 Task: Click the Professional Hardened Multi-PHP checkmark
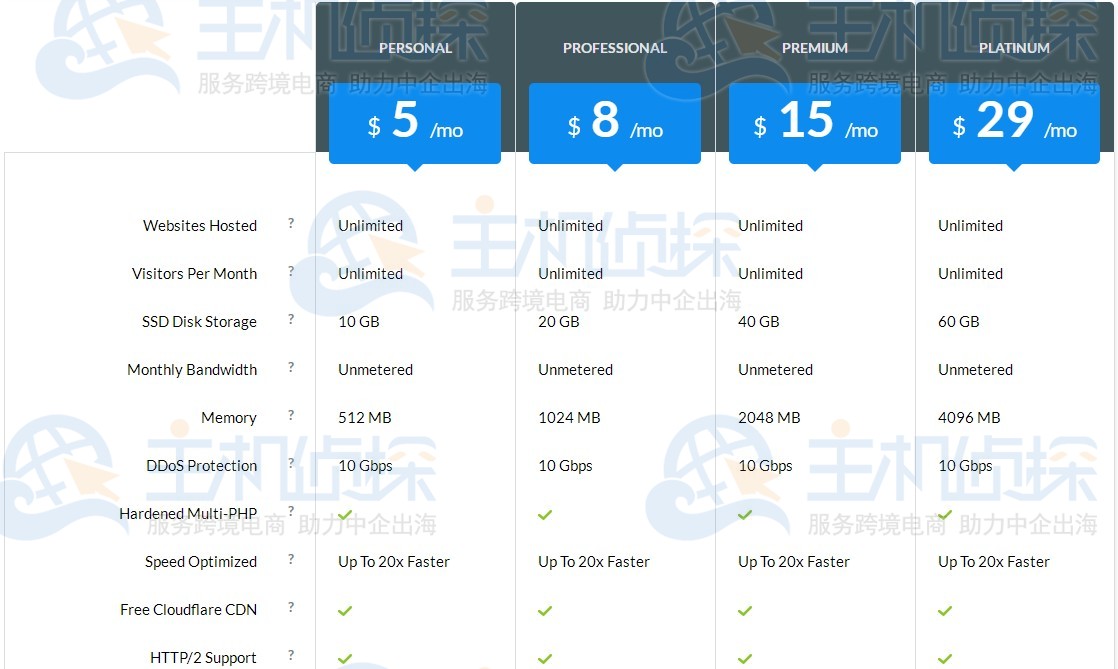pos(545,514)
